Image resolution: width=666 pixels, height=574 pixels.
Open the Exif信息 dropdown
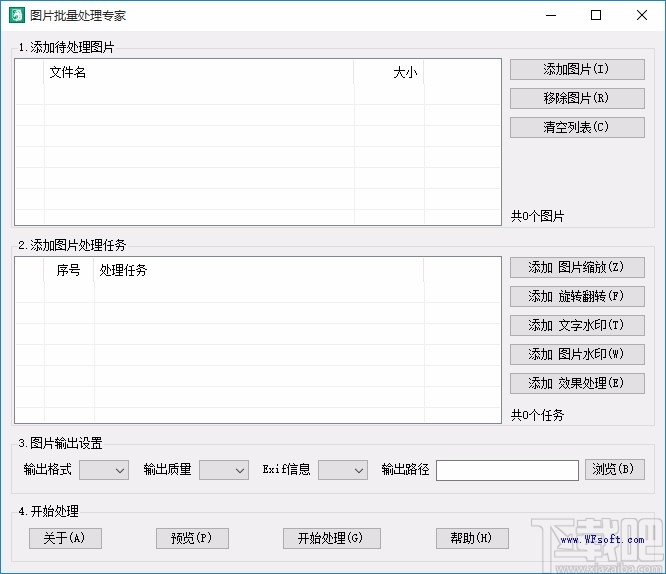343,470
